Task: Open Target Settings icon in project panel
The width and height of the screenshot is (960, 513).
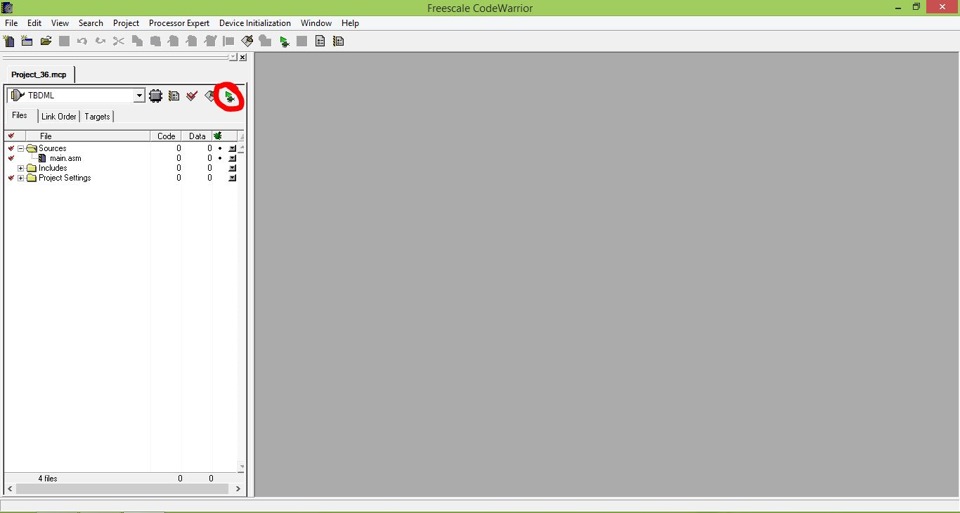Action: click(x=174, y=95)
